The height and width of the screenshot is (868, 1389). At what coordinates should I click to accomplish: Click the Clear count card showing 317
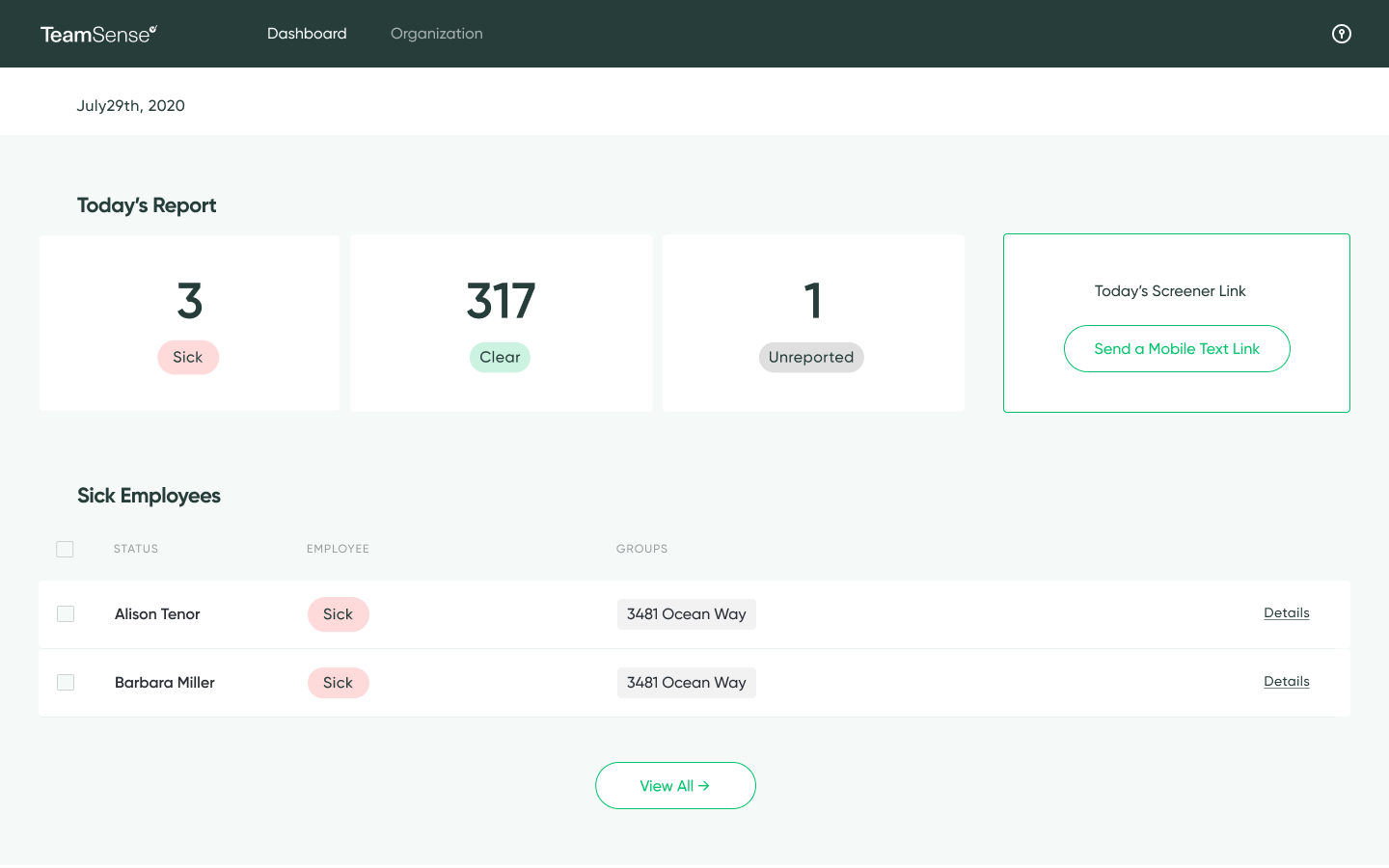501,322
